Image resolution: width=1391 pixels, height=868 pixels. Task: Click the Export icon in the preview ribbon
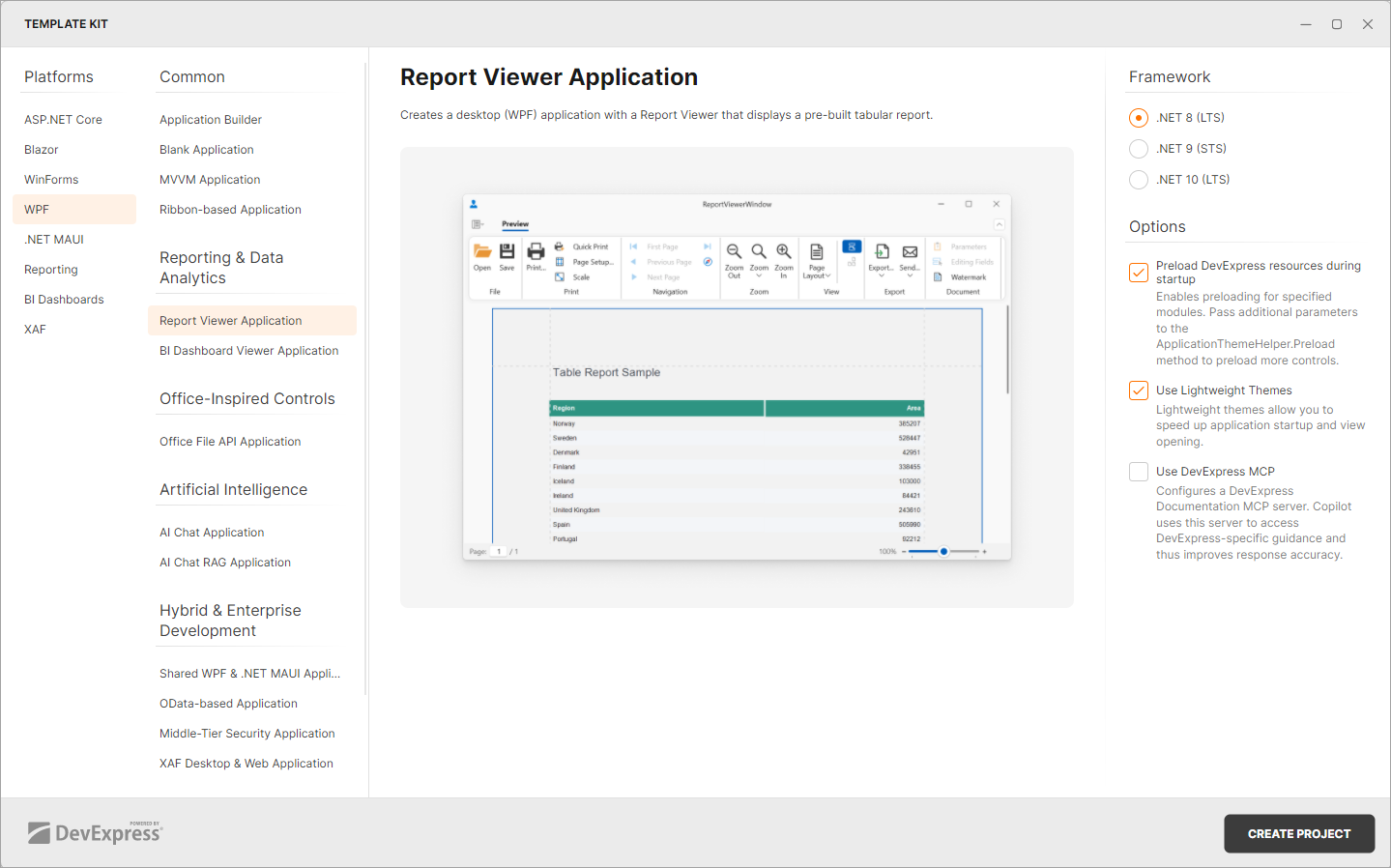tap(880, 250)
